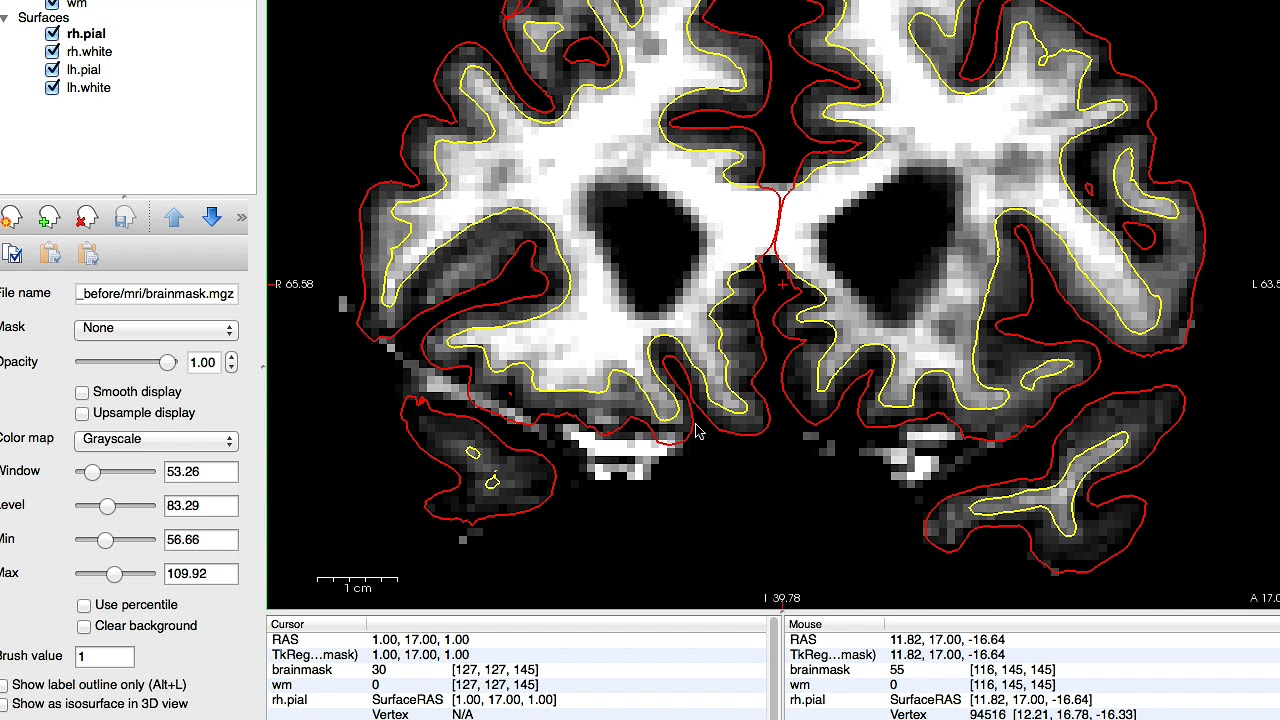Viewport: 1280px width, 720px height.
Task: Click the '1 cm' scale bar label
Action: click(357, 588)
